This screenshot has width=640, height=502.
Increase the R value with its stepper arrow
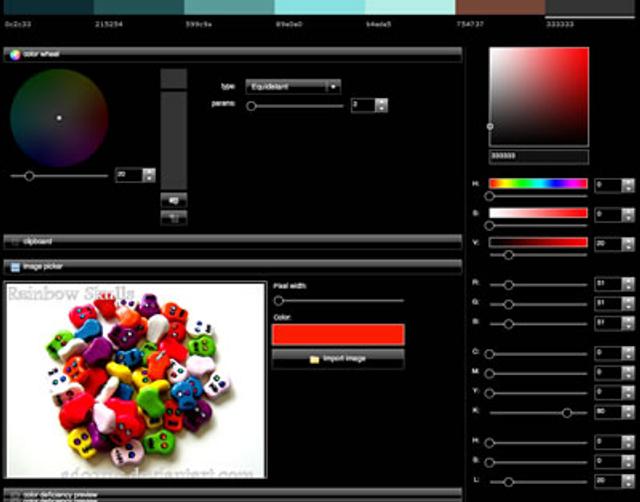click(x=628, y=280)
